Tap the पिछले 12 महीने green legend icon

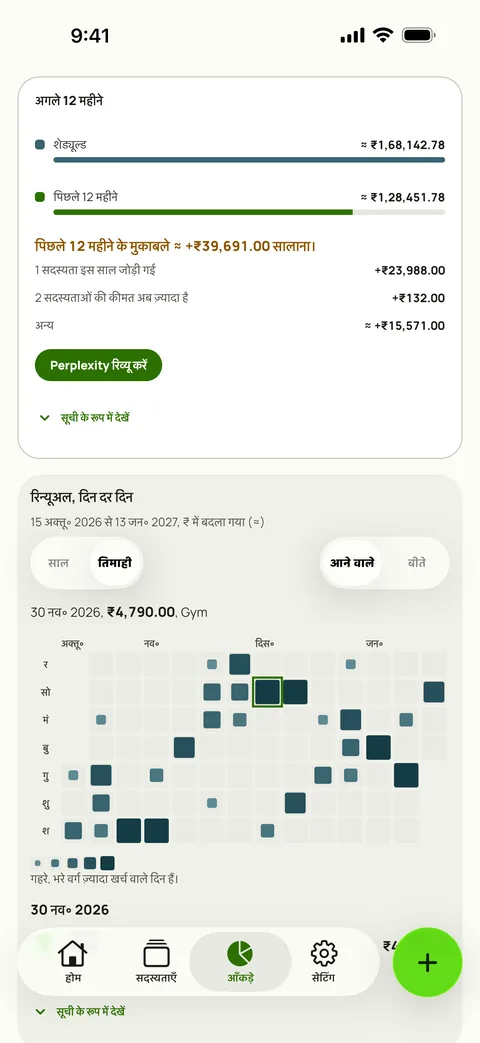coord(40,197)
